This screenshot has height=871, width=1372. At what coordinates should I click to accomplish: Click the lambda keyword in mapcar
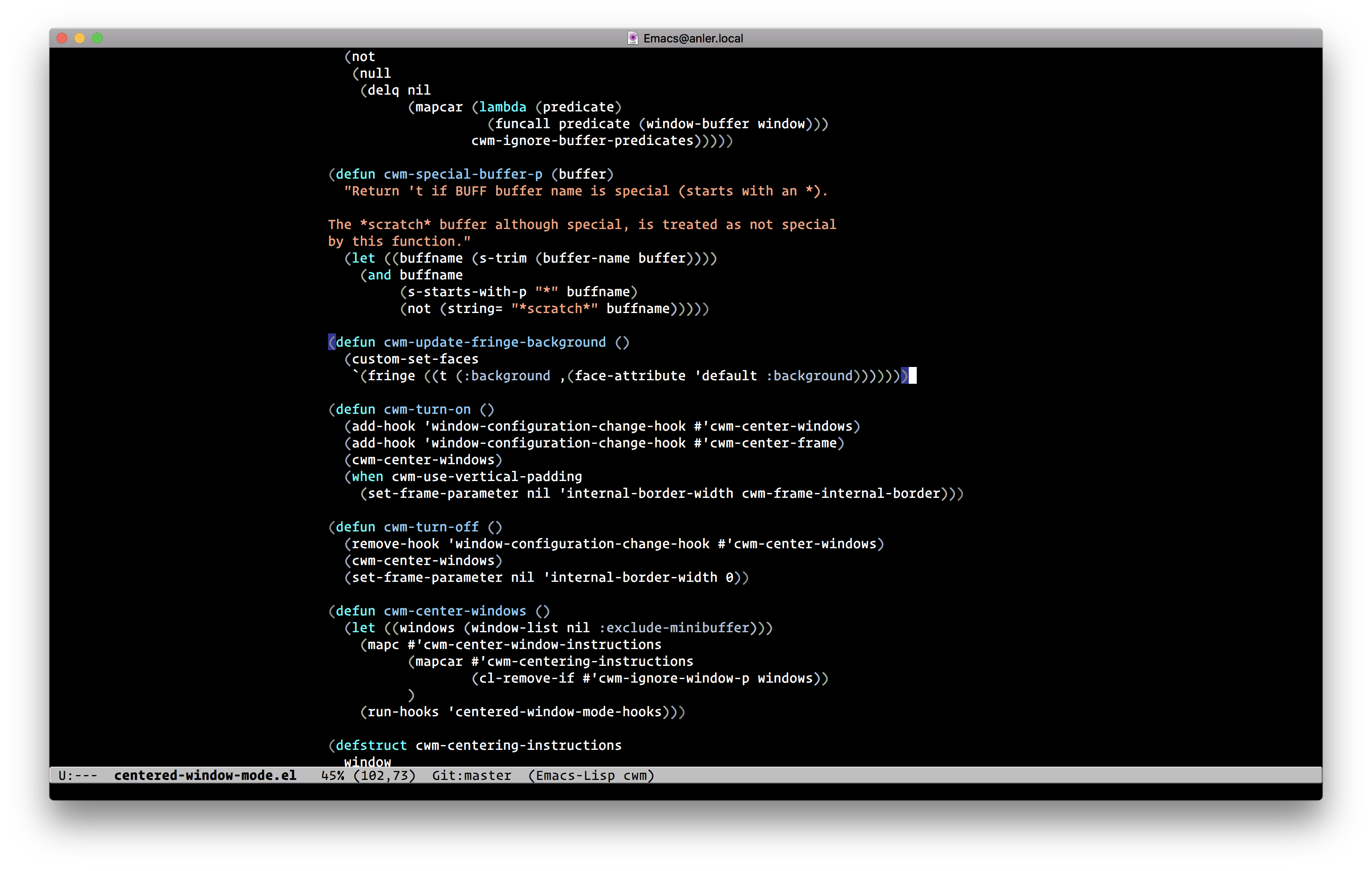[502, 107]
